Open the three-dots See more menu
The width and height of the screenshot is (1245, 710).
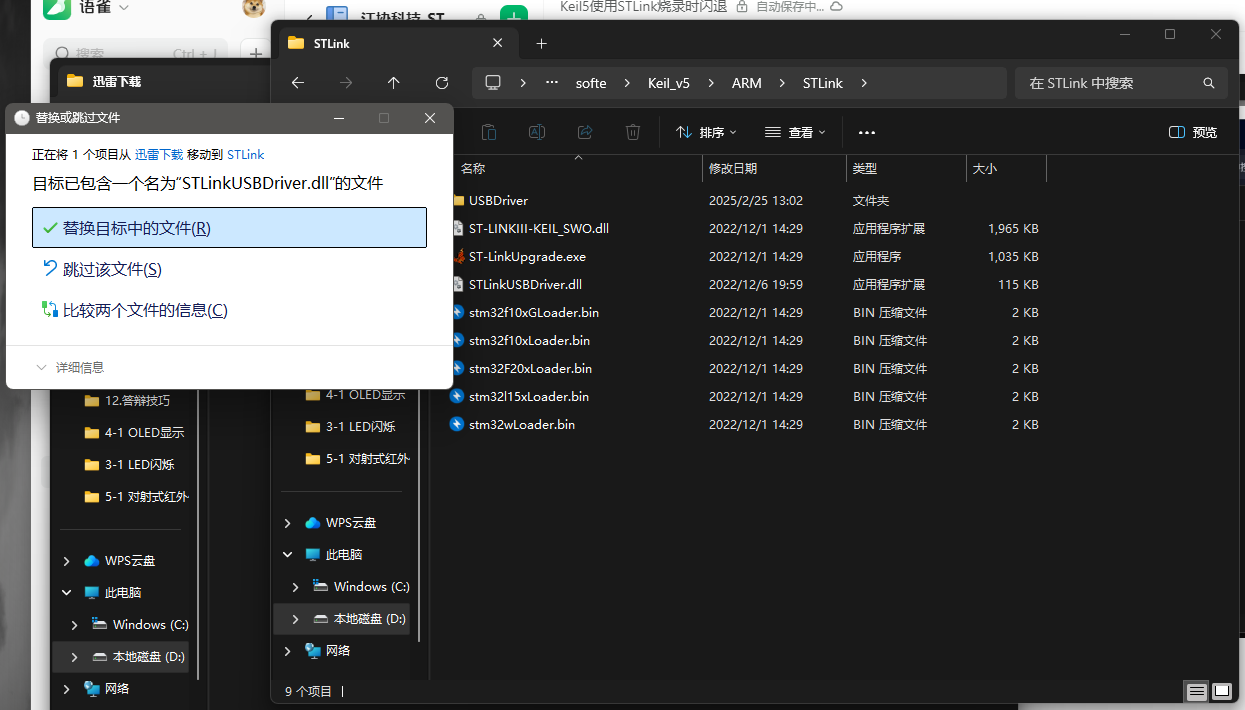pyautogui.click(x=867, y=132)
